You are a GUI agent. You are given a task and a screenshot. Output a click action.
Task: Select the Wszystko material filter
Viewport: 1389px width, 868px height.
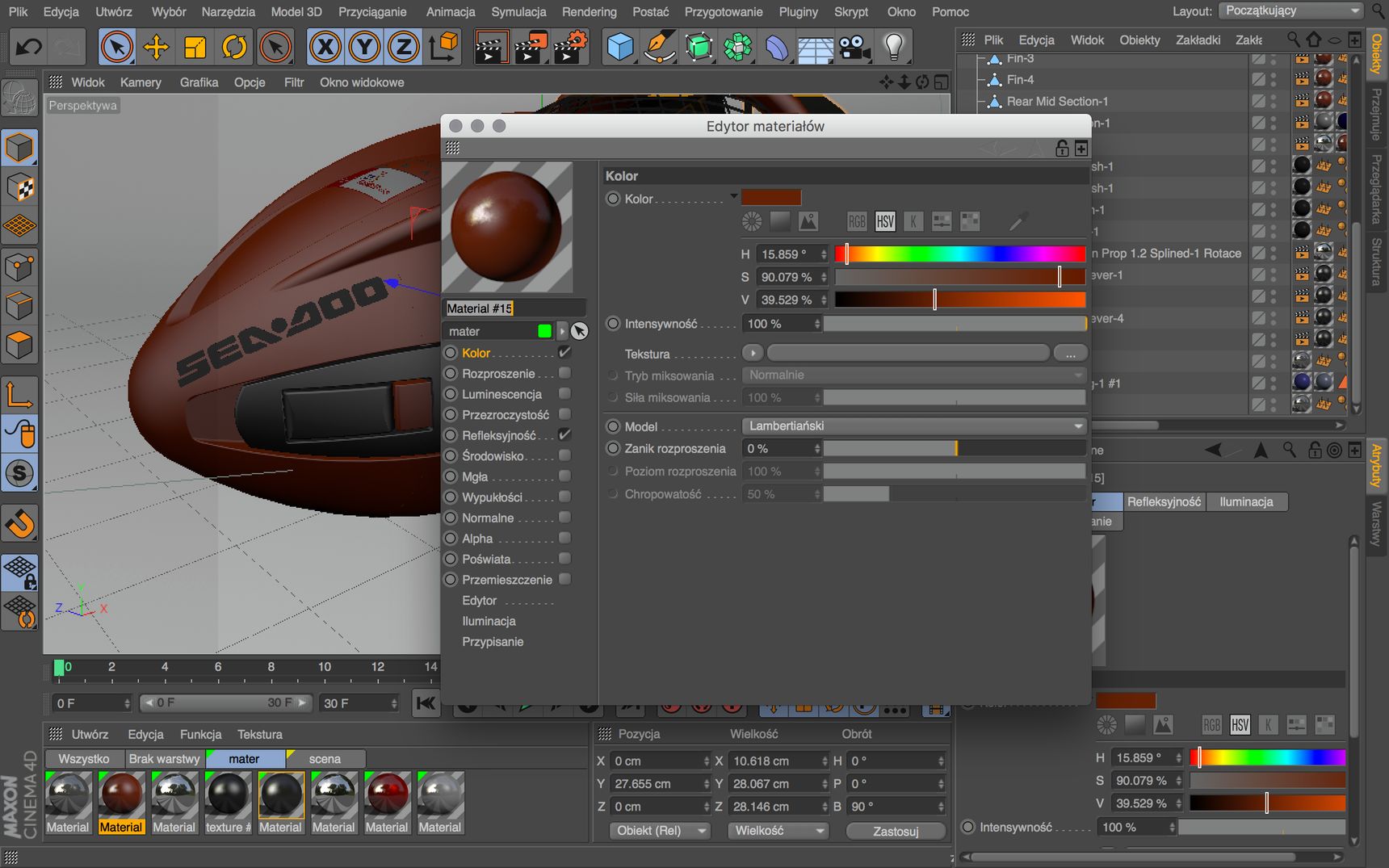pos(84,758)
